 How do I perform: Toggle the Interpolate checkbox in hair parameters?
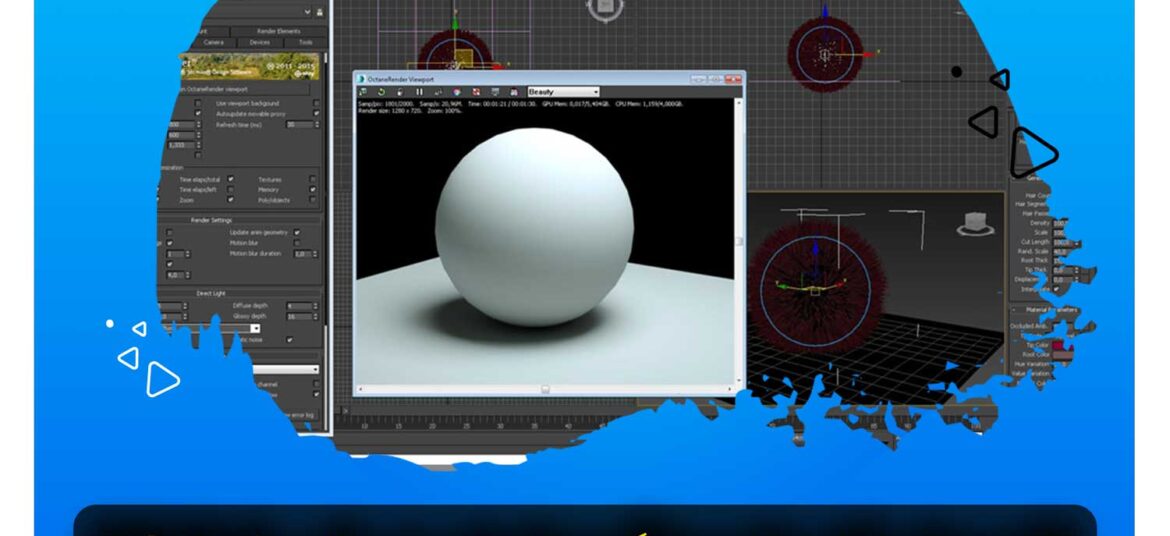coord(1056,289)
